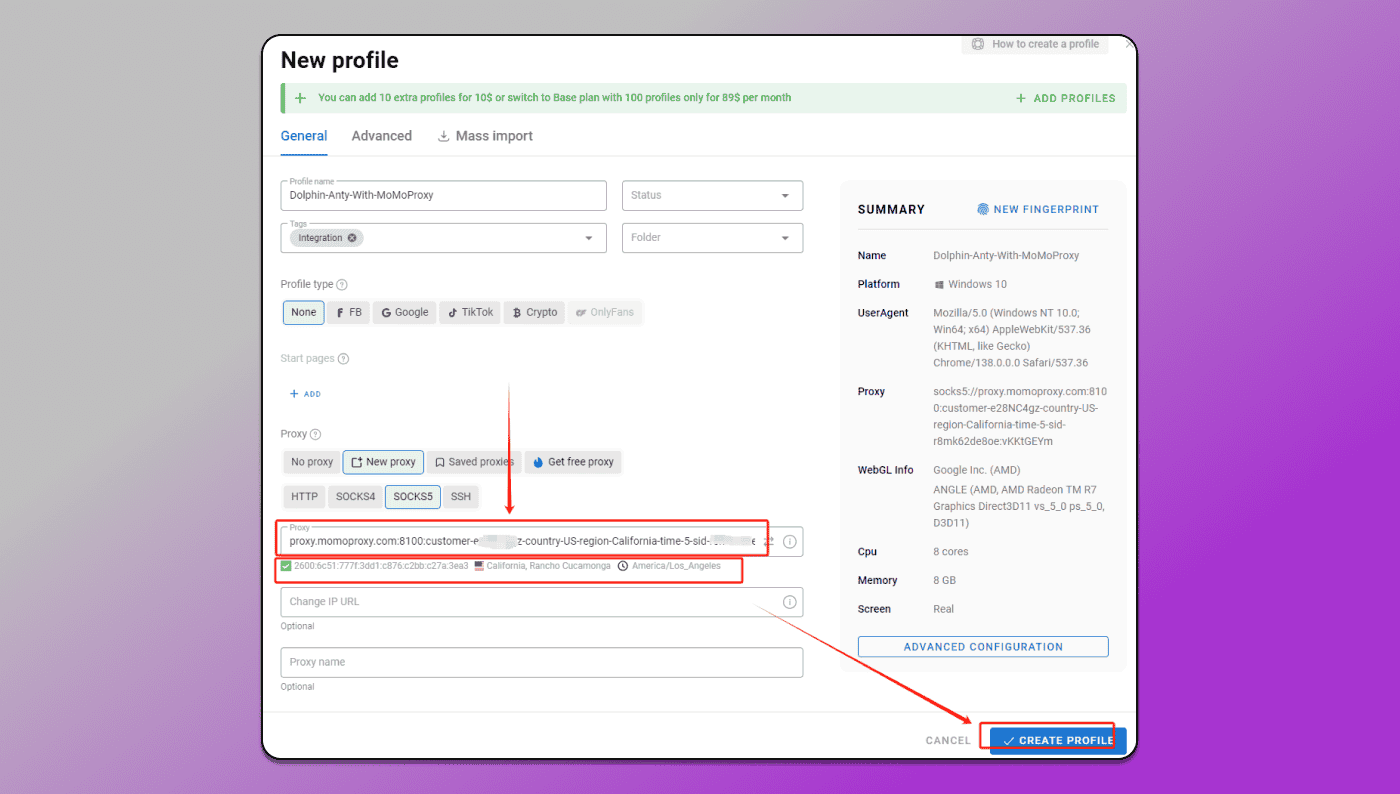Click the Proxy name field
The height and width of the screenshot is (794, 1400).
542,662
